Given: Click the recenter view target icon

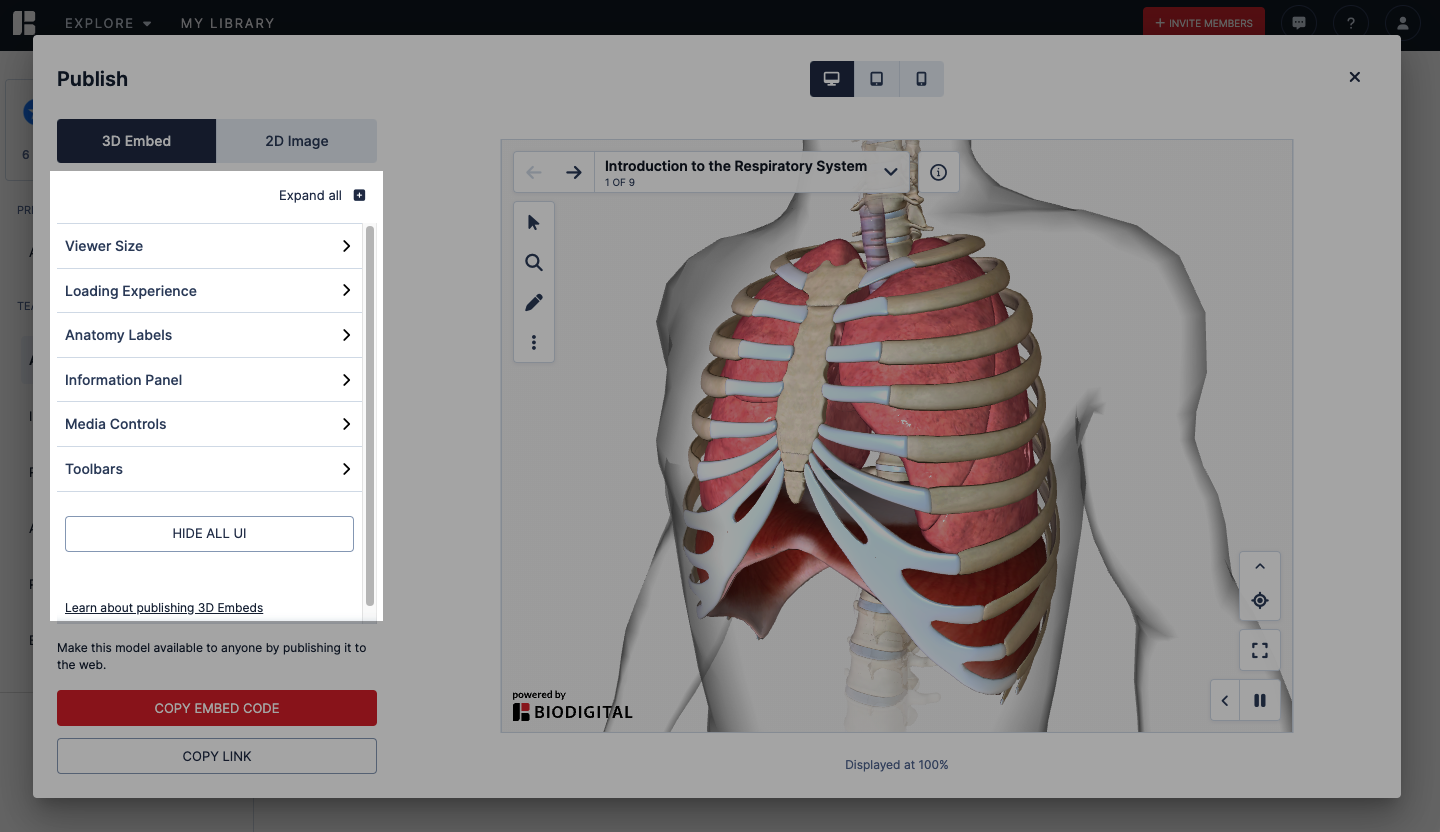Looking at the screenshot, I should (x=1259, y=601).
